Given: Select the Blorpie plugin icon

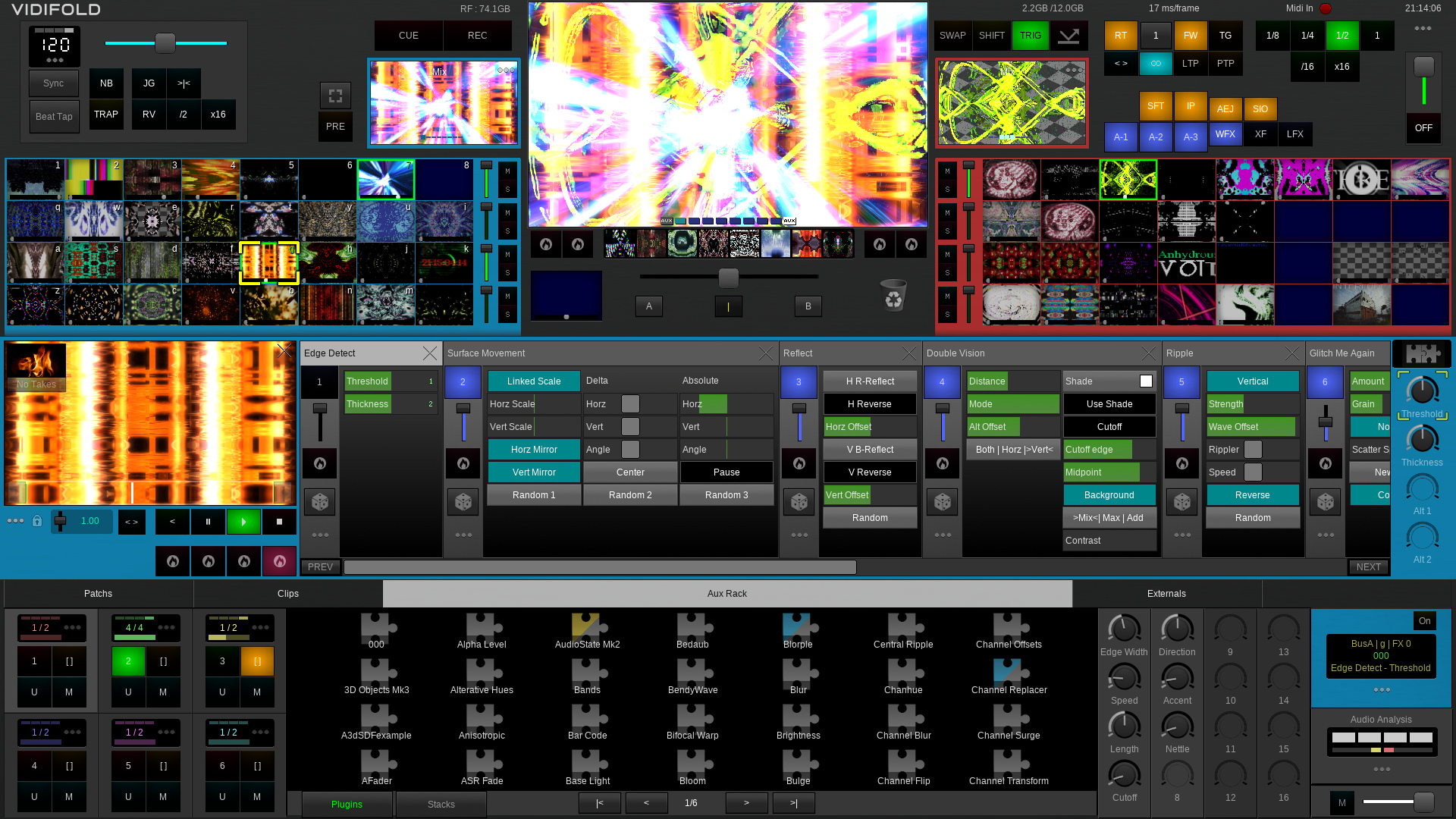Looking at the screenshot, I should 799,626.
